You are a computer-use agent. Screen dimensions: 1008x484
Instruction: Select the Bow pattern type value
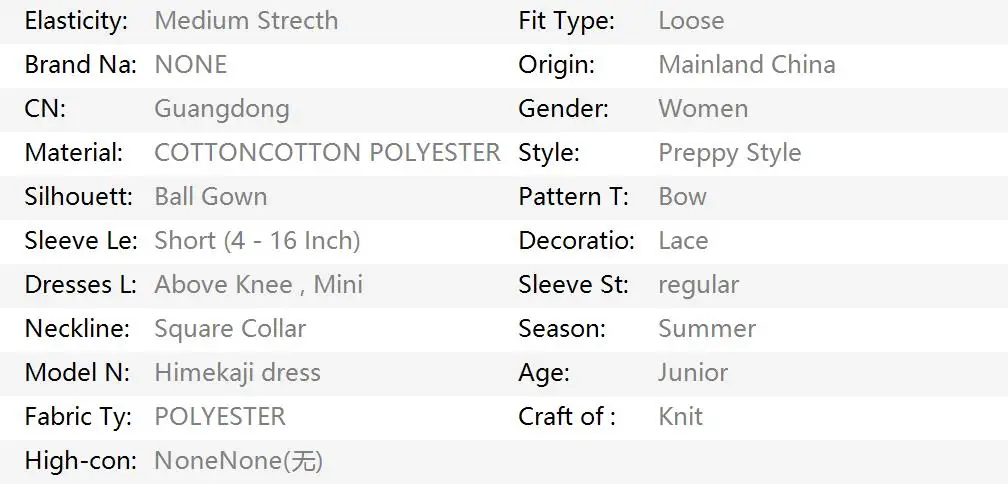[x=682, y=196]
